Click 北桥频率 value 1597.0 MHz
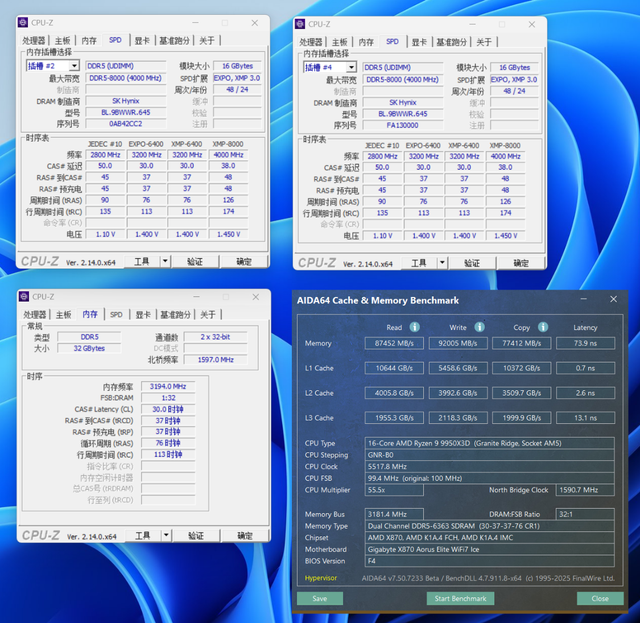 click(216, 360)
